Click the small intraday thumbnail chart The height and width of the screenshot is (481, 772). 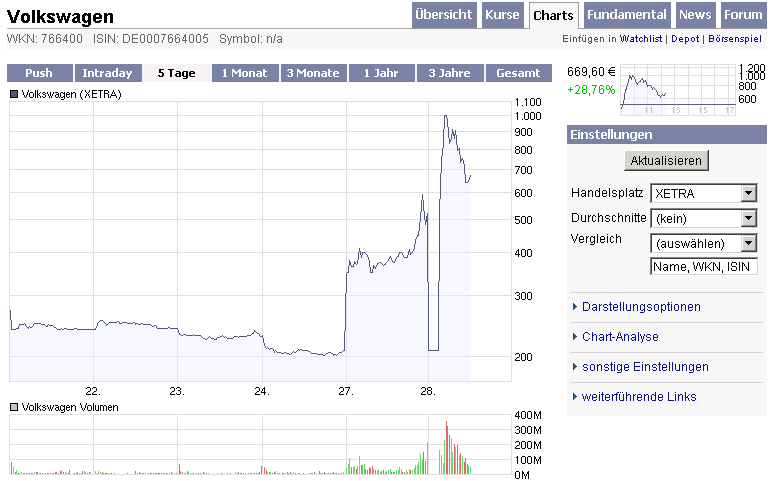pyautogui.click(x=678, y=90)
